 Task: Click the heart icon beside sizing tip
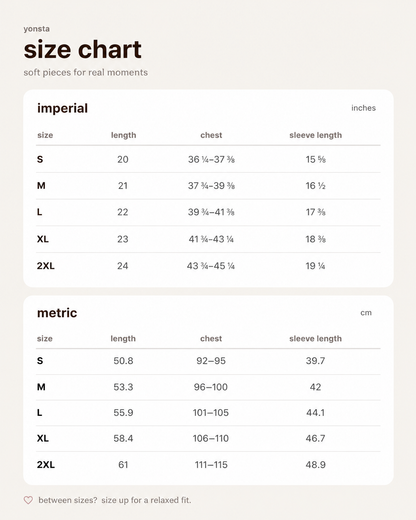point(28,500)
